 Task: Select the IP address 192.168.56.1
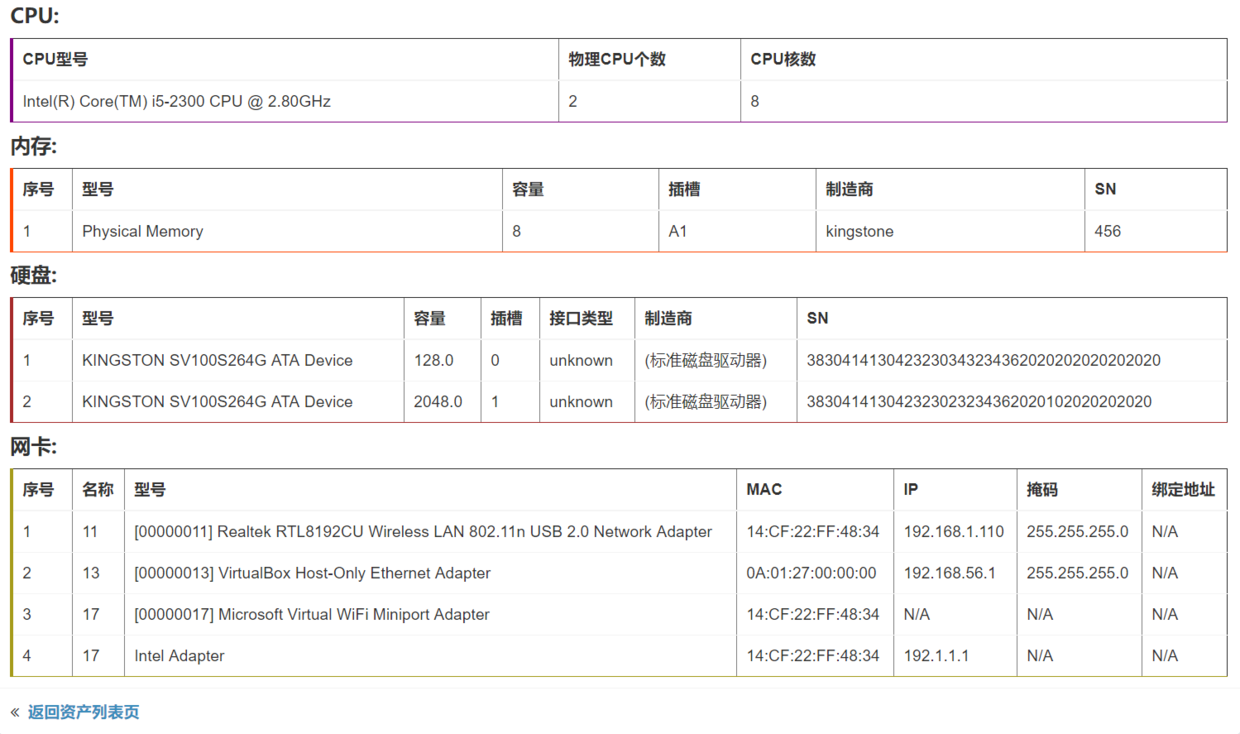949,573
